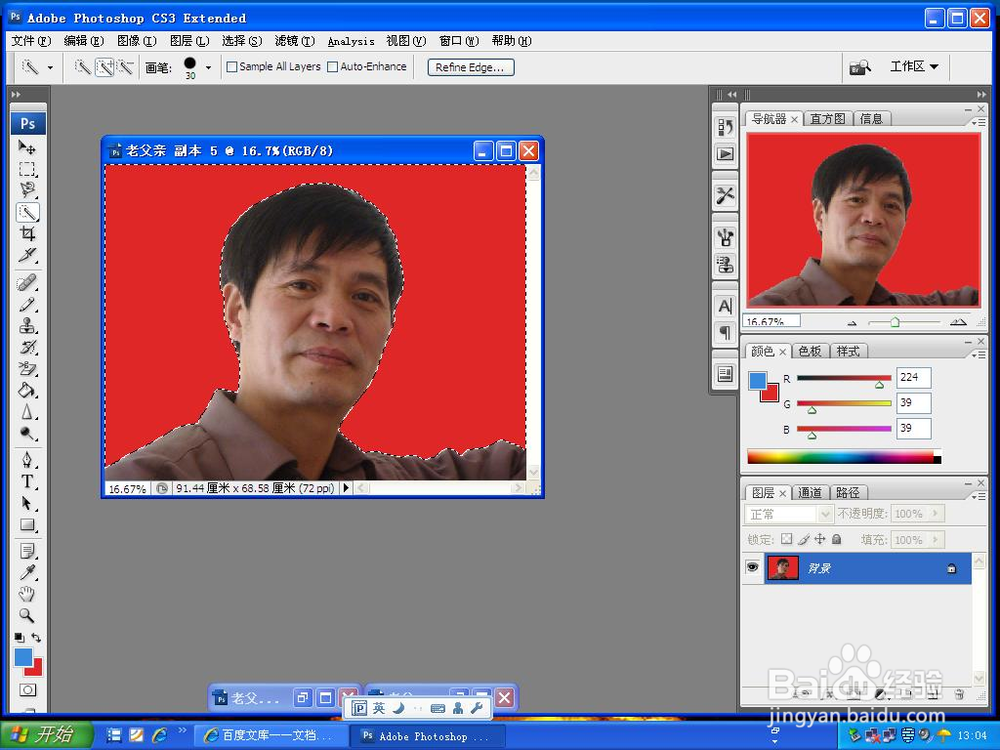Enable the Sample All Layers checkbox

click(x=231, y=66)
